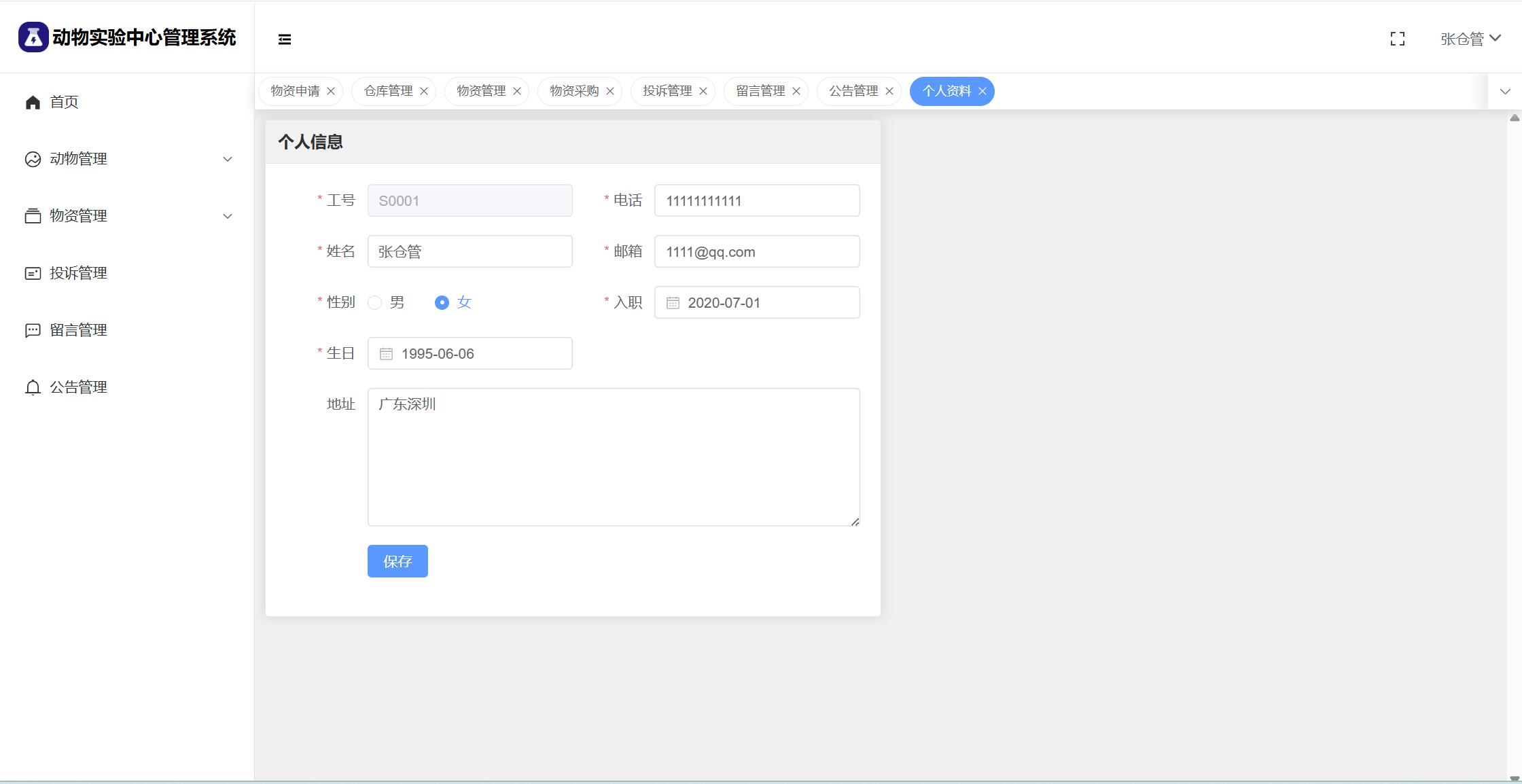Screen dimensions: 1522x784
Task: Click the 电话 input field
Action: click(x=756, y=200)
